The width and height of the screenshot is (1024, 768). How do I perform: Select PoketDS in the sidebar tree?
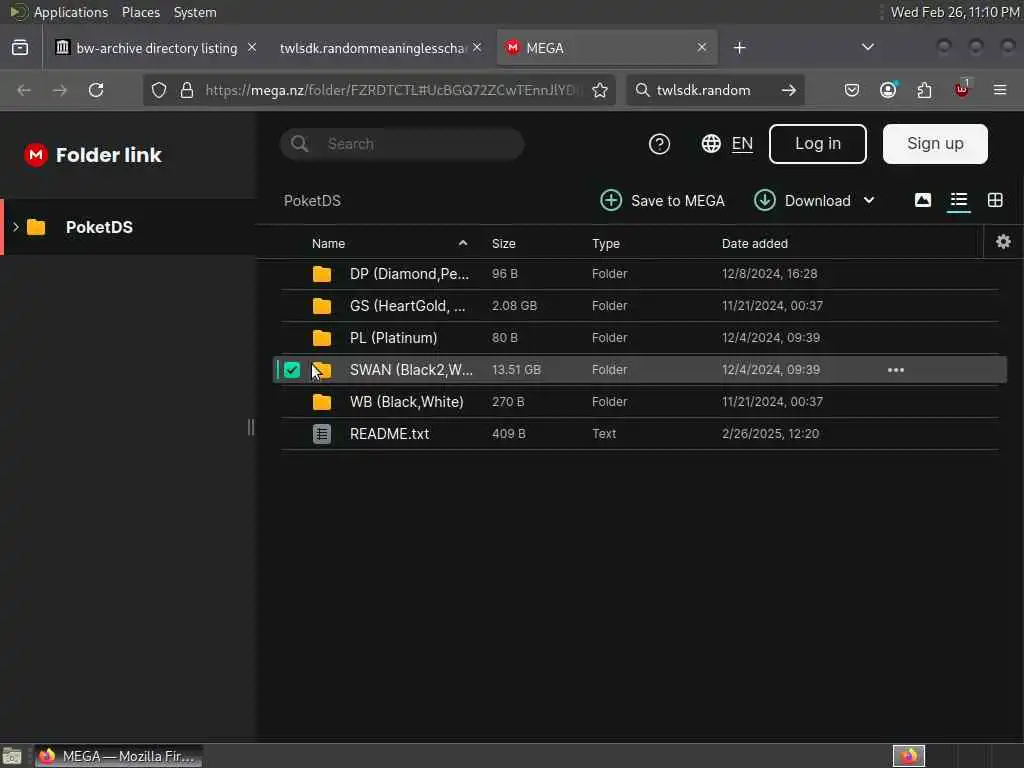click(x=128, y=227)
